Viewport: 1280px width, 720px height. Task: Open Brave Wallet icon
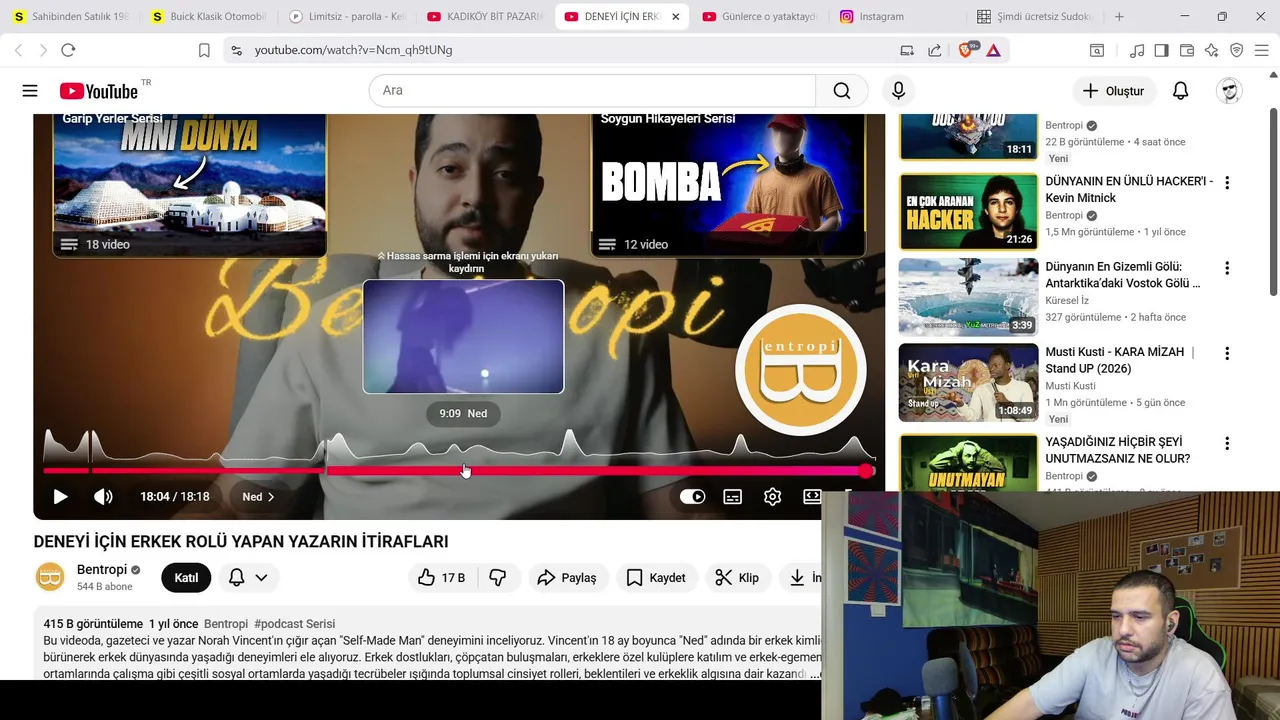click(x=1187, y=50)
